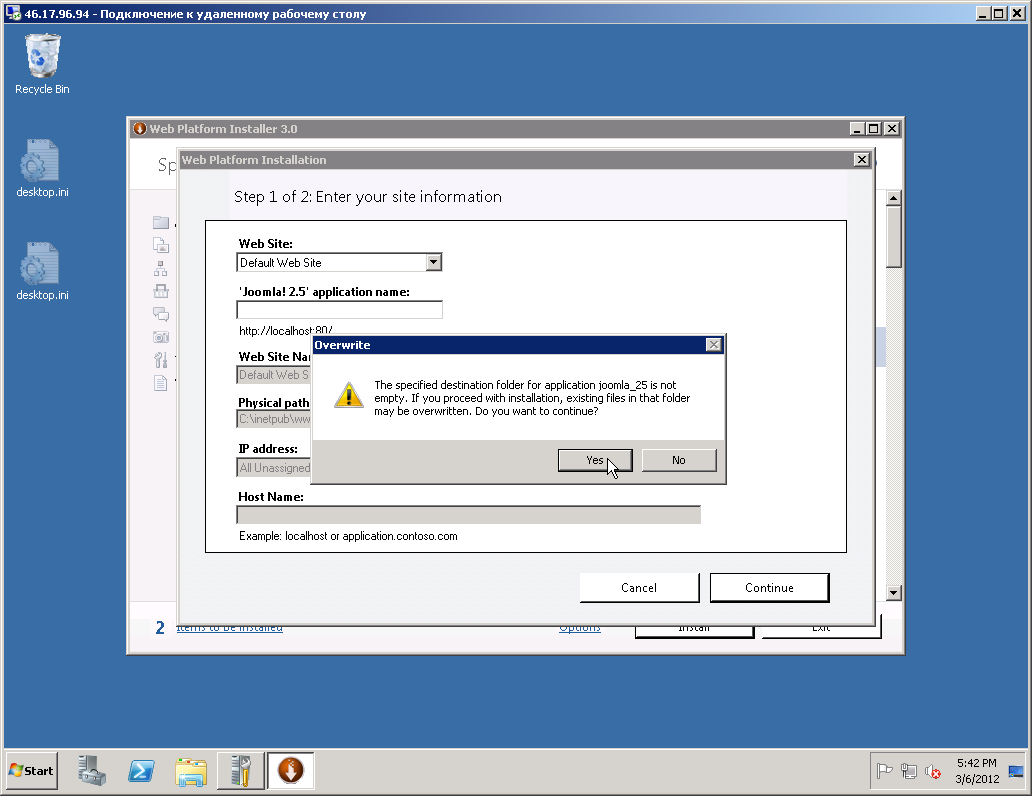Open the server tools taskbar icon

click(x=241, y=771)
